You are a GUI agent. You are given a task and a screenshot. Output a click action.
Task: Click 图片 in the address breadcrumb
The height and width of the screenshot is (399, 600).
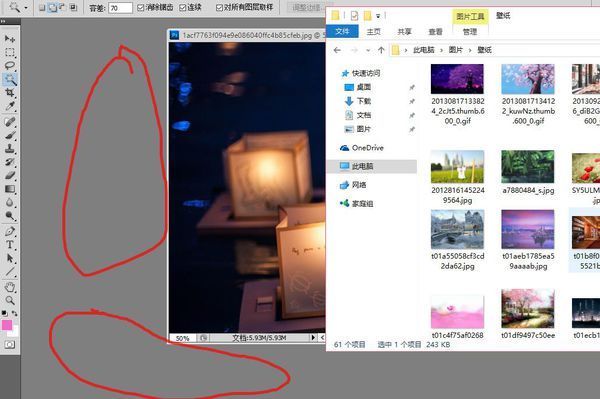tap(456, 50)
